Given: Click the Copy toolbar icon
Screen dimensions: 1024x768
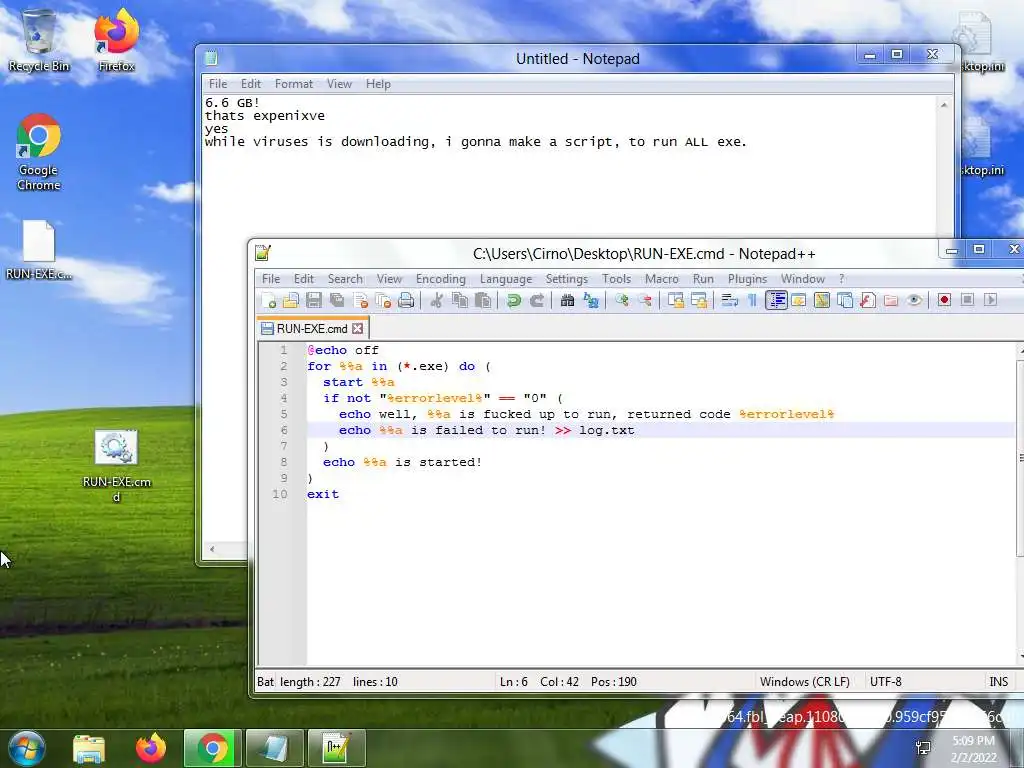Looking at the screenshot, I should click(x=460, y=300).
